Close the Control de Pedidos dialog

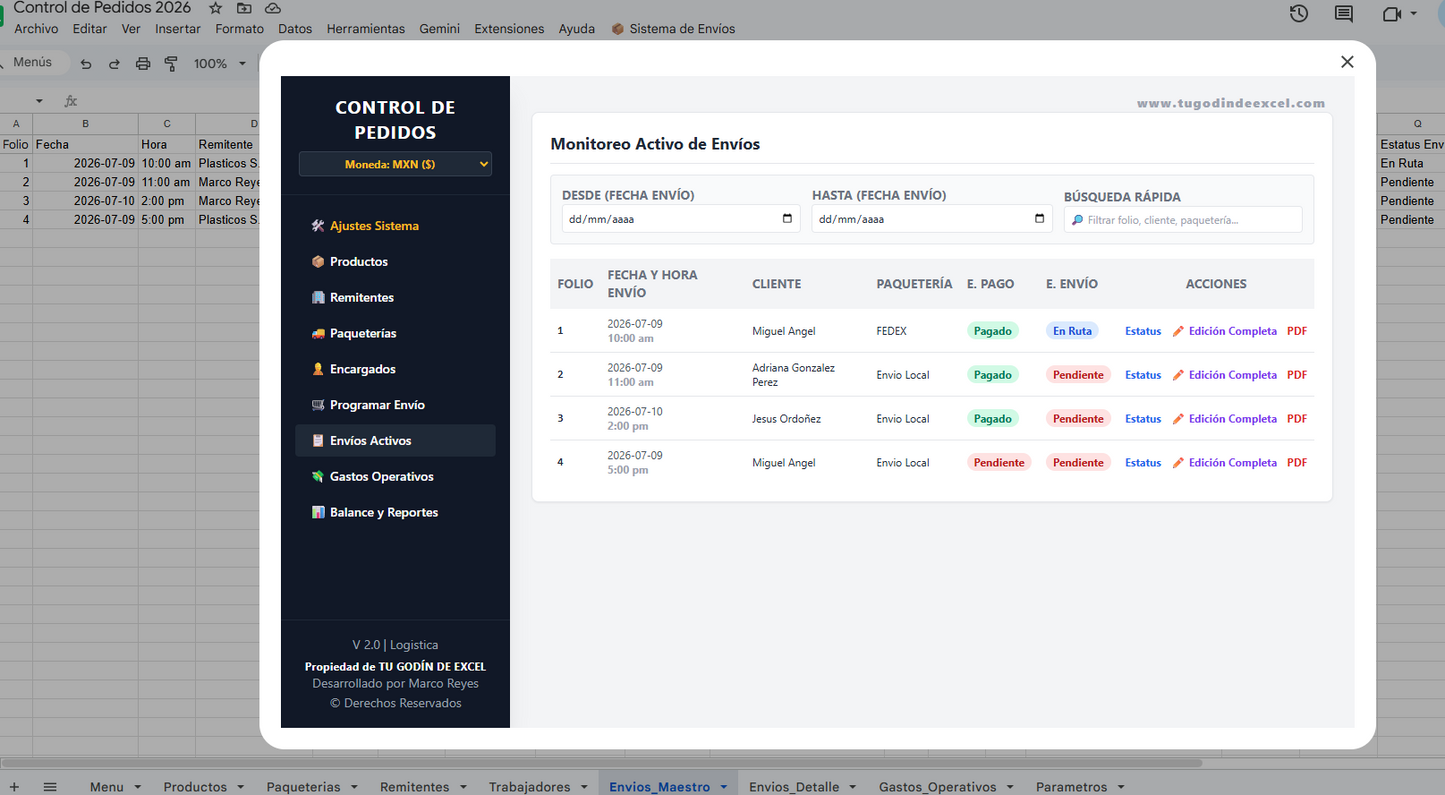(x=1347, y=62)
